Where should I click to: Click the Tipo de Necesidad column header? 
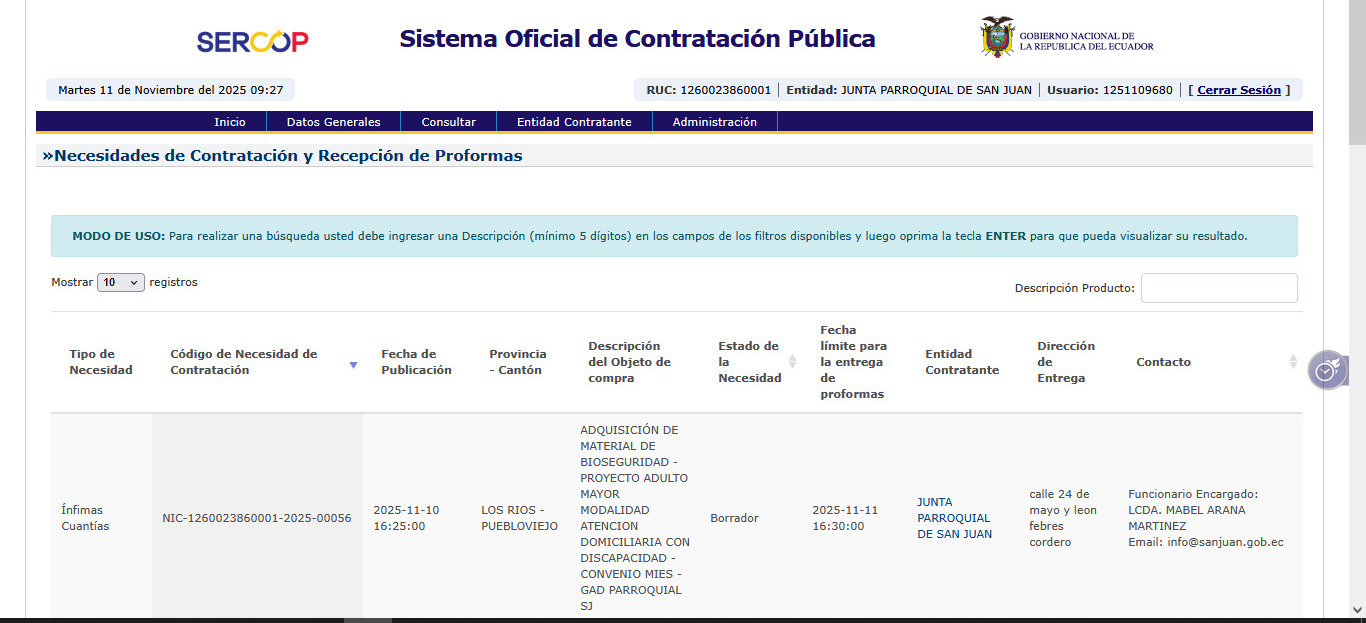[100, 362]
